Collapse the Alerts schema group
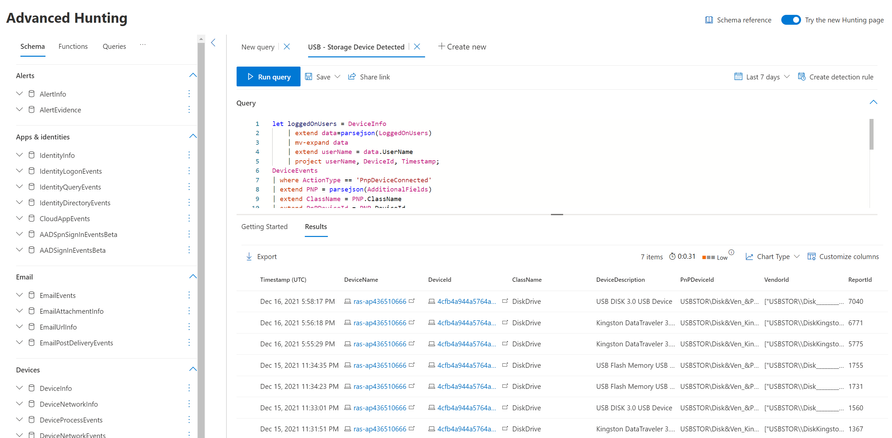Viewport: 892px width, 438px height. [x=193, y=75]
